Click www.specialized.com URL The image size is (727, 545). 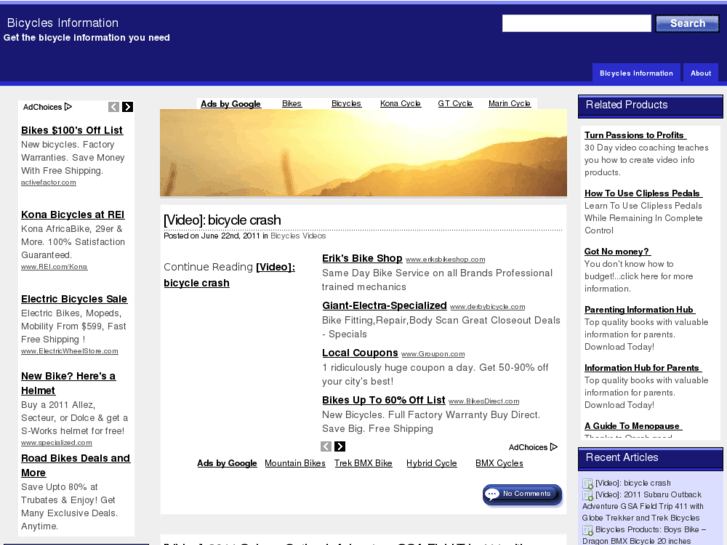pyautogui.click(x=57, y=443)
